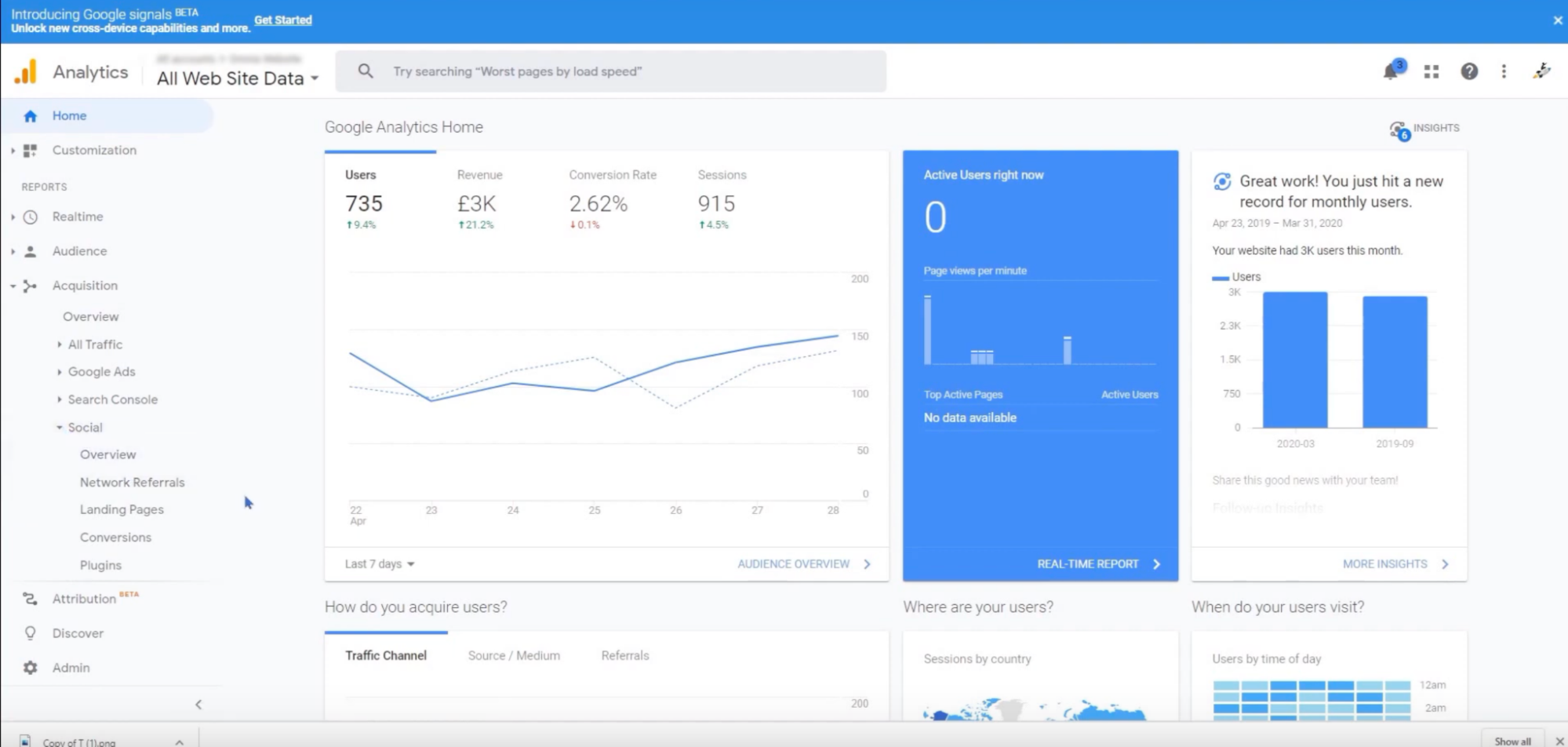Dismiss the Google signals banner with X

1558,20
